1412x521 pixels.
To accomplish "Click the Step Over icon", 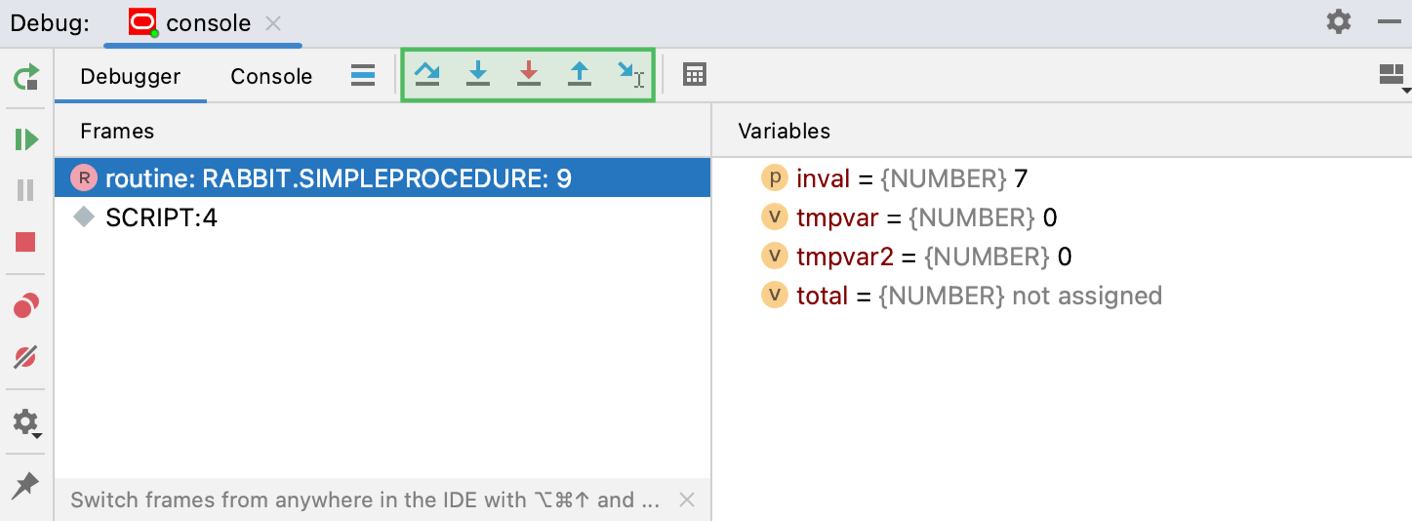I will pos(427,74).
